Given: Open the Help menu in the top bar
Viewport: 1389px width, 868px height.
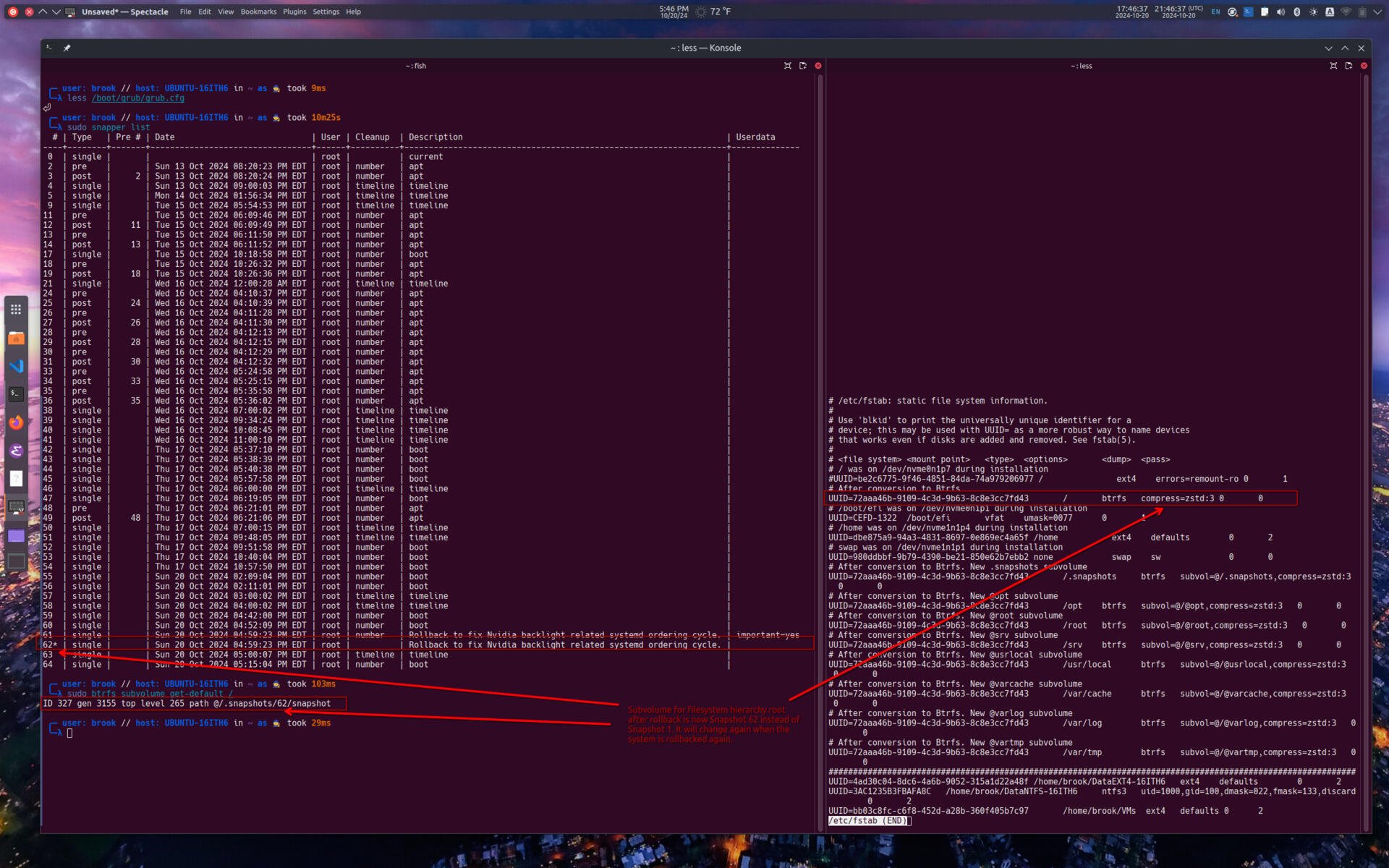Looking at the screenshot, I should pos(353,12).
